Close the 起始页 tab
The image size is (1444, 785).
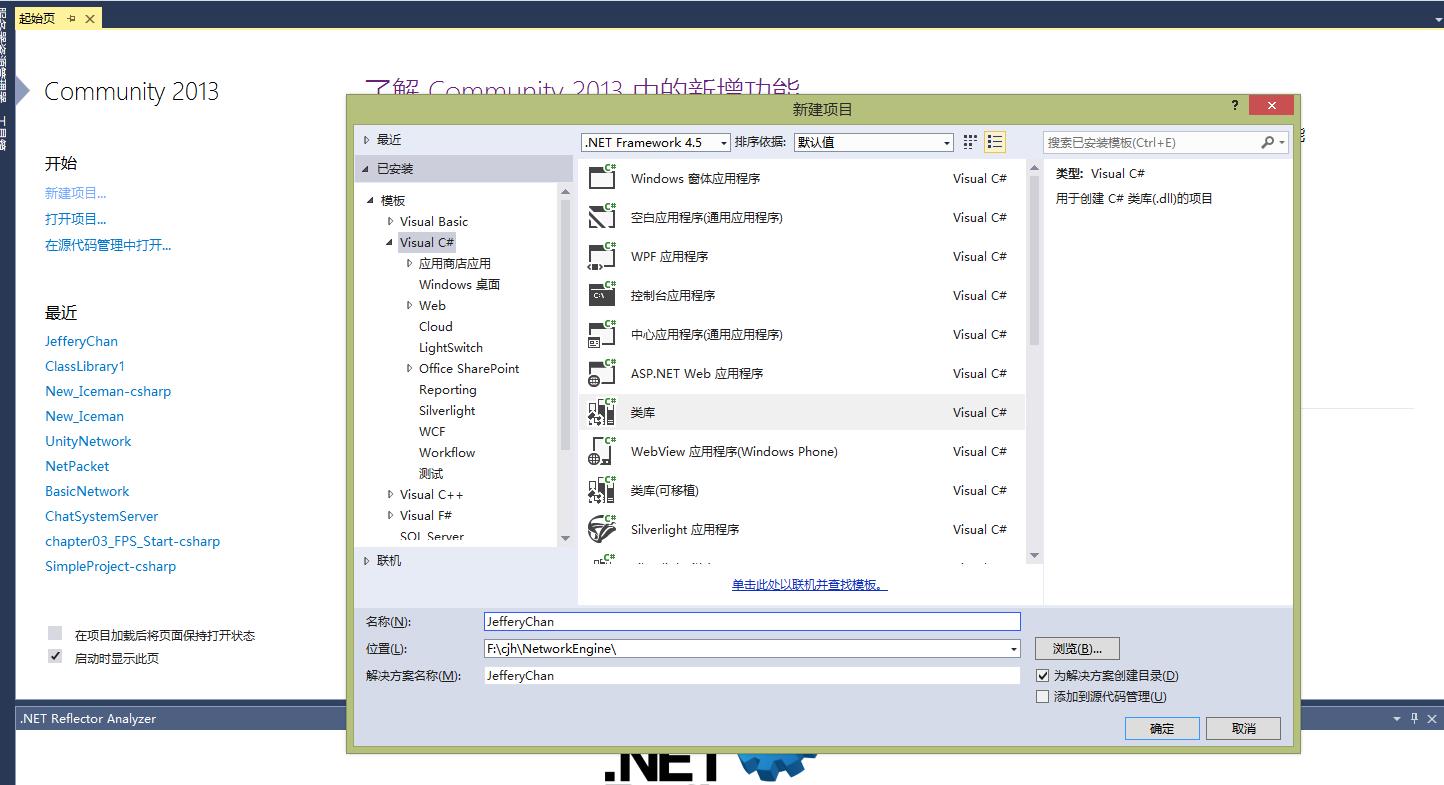89,19
